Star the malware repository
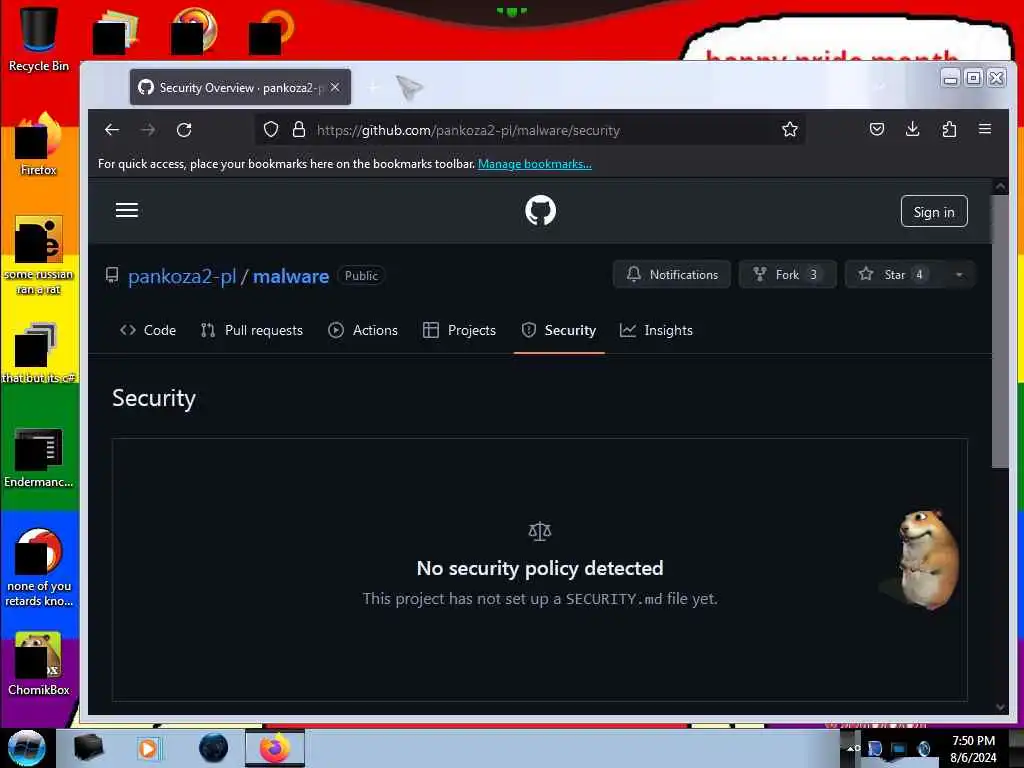The height and width of the screenshot is (768, 1024). pos(894,274)
